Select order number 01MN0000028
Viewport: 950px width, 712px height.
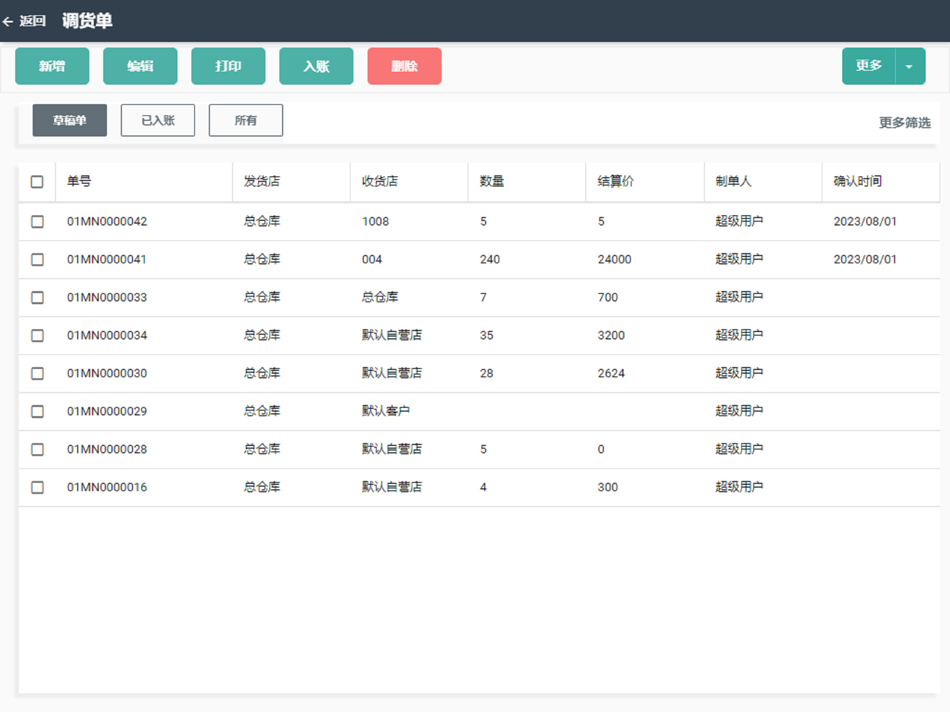click(x=107, y=449)
